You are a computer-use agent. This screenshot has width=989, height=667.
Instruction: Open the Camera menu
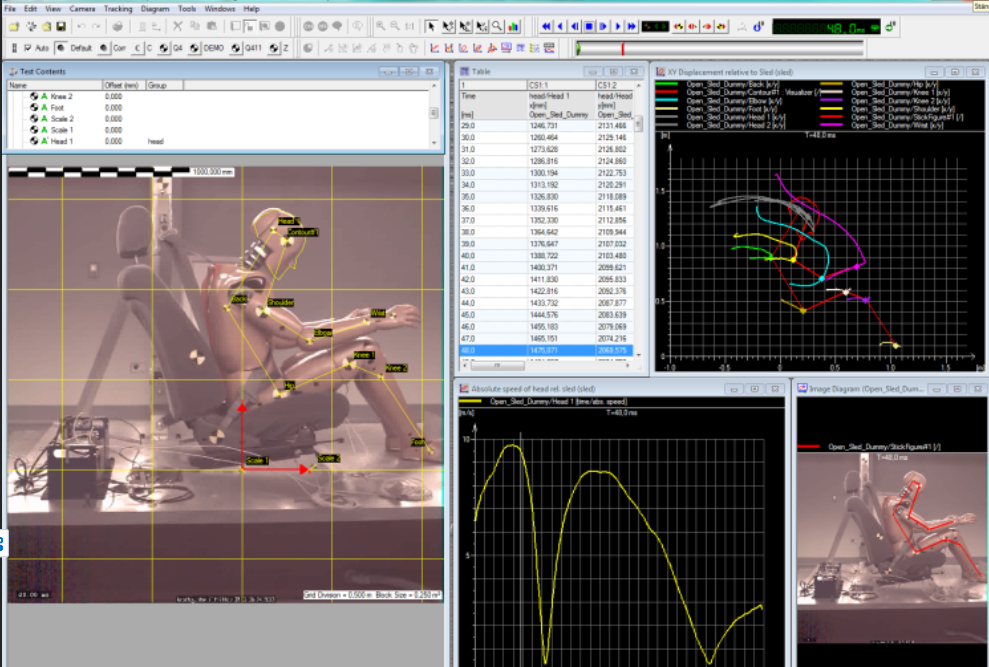[x=82, y=9]
